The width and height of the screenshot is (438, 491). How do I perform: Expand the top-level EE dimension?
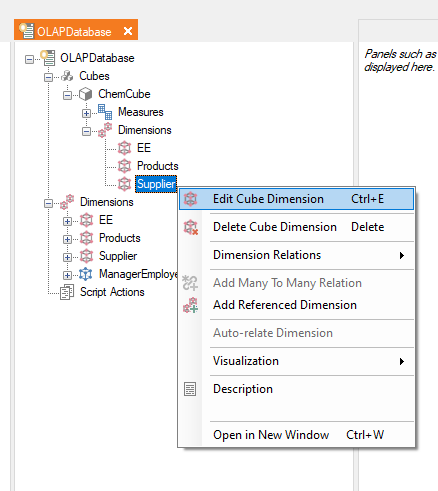[67, 221]
